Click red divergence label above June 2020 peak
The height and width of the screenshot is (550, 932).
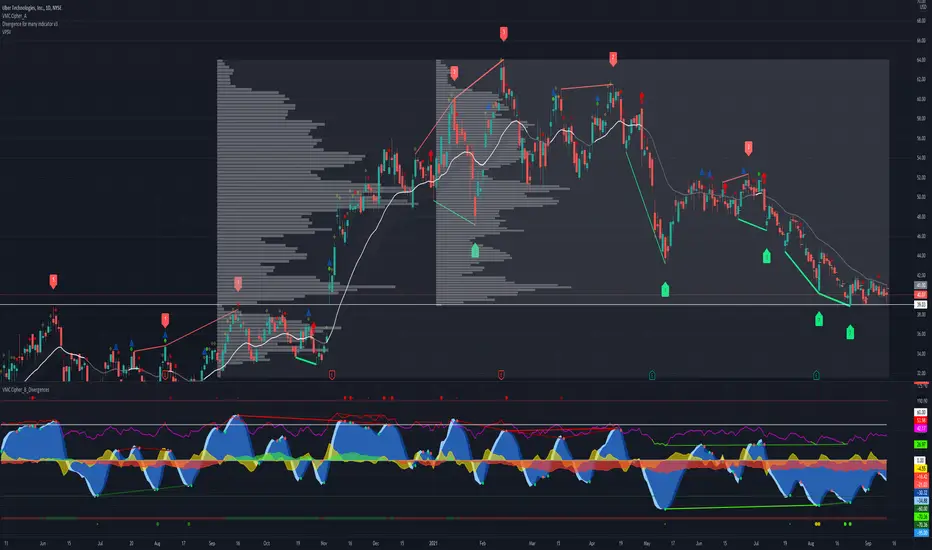pyautogui.click(x=53, y=281)
